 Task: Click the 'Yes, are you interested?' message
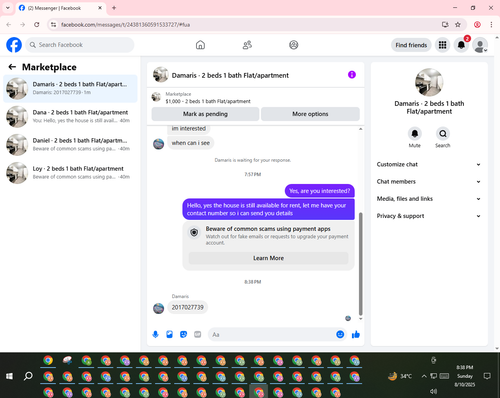[x=319, y=191]
